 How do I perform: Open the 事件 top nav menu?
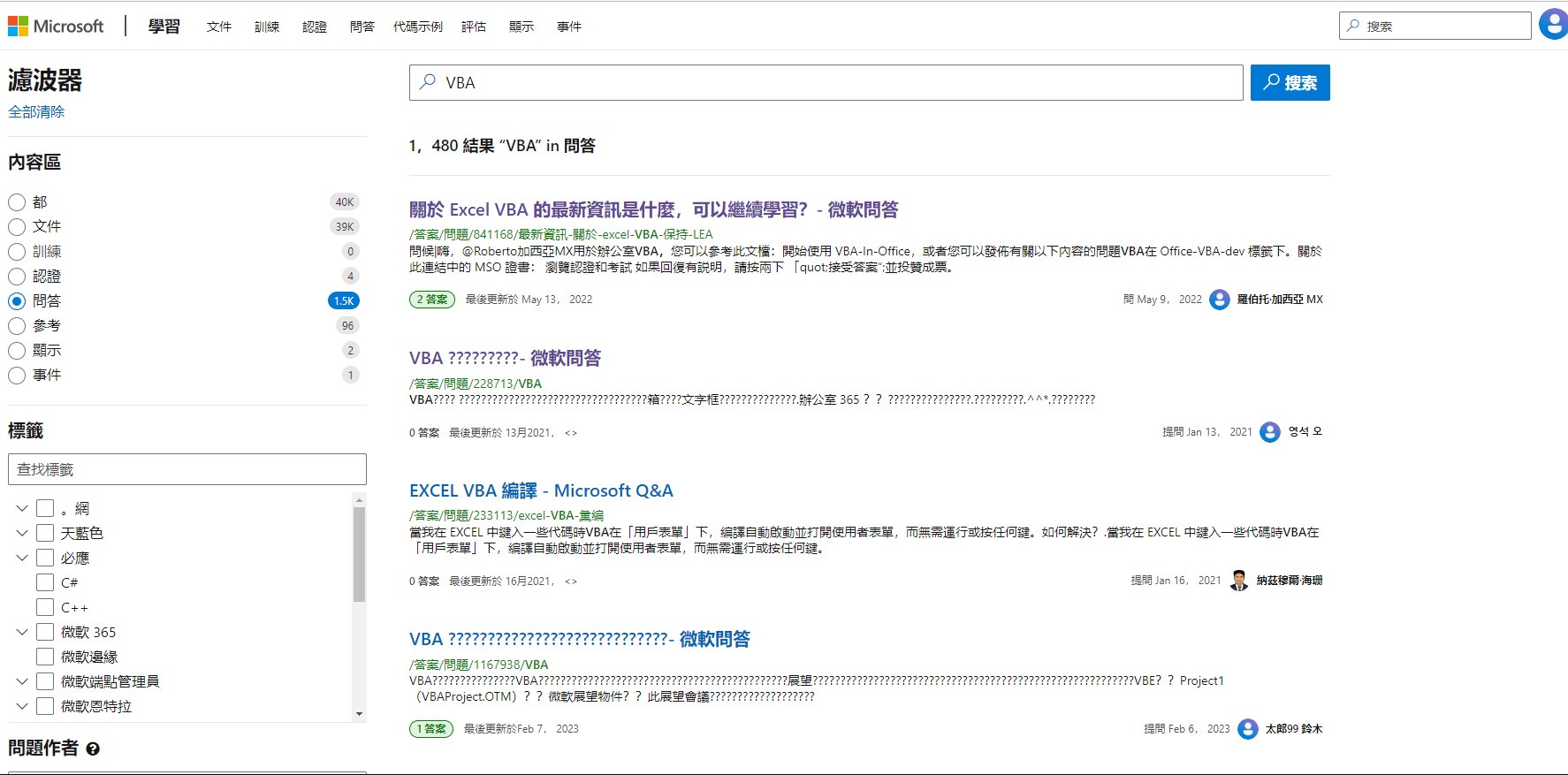click(x=569, y=27)
